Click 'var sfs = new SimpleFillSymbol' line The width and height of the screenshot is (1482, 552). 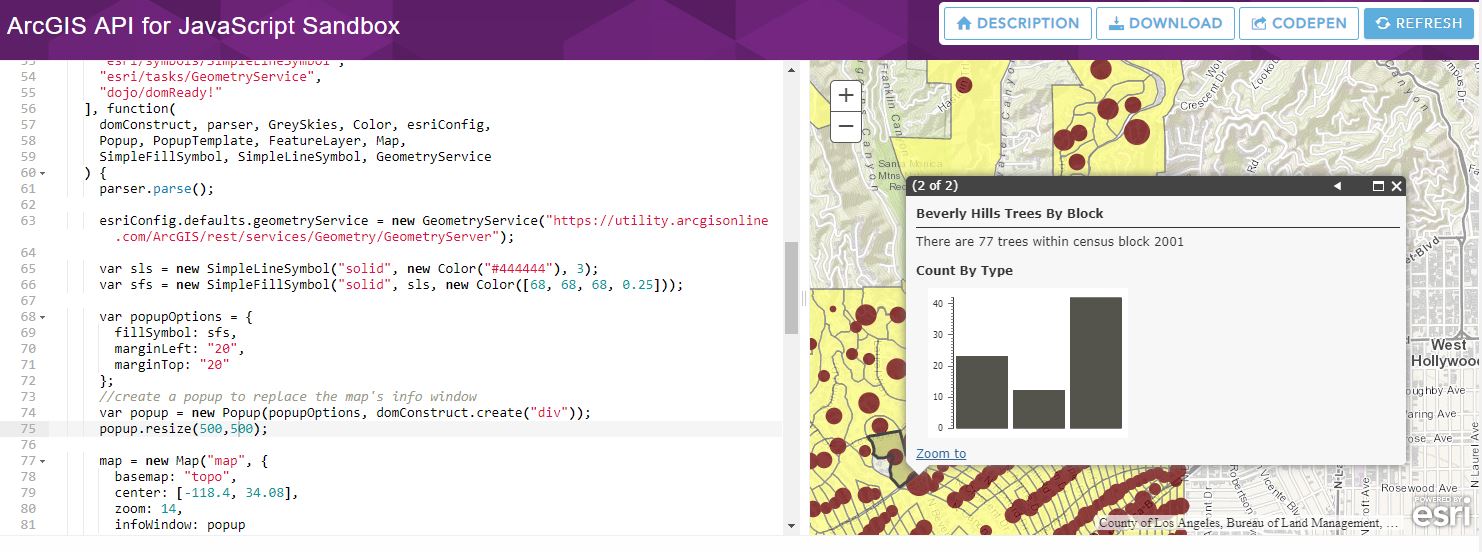pos(391,285)
